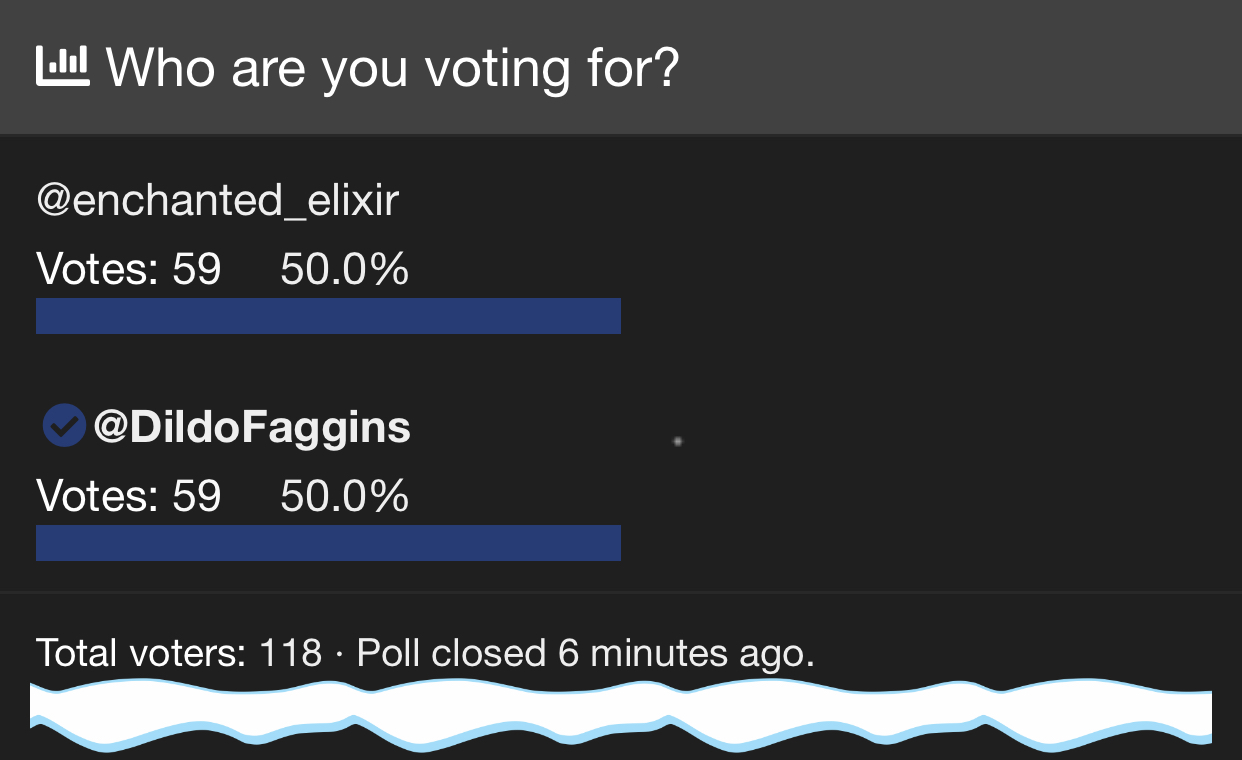
Task: Click the first option's blue result bar
Action: pyautogui.click(x=328, y=316)
